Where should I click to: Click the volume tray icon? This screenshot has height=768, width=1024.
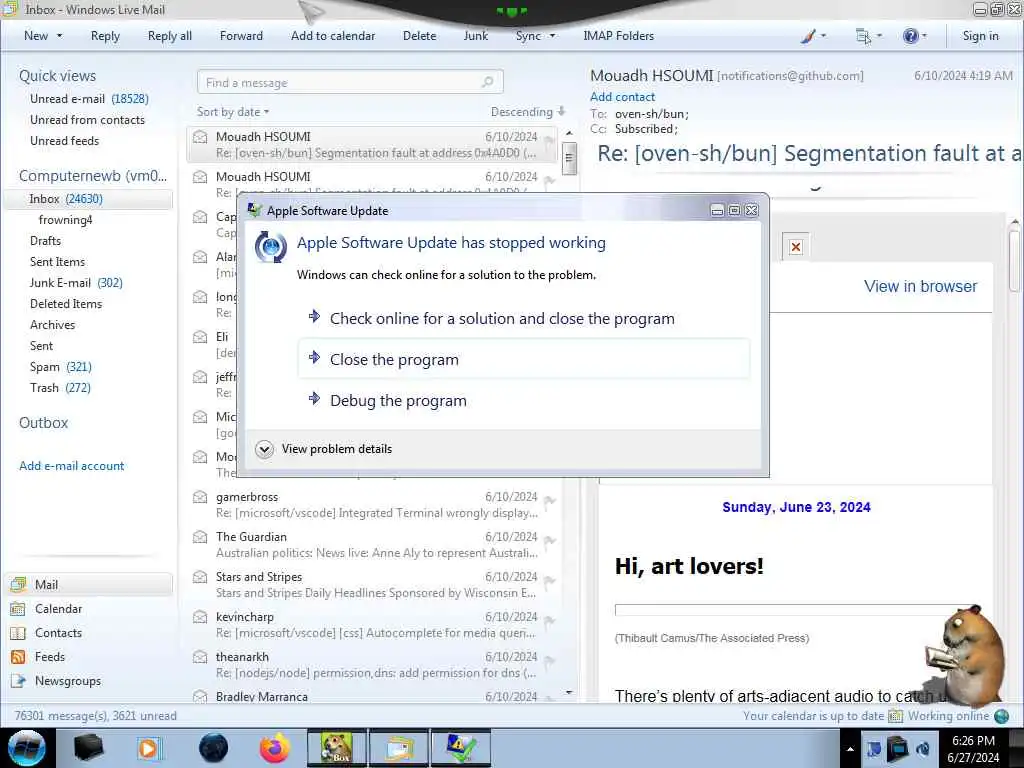point(923,749)
